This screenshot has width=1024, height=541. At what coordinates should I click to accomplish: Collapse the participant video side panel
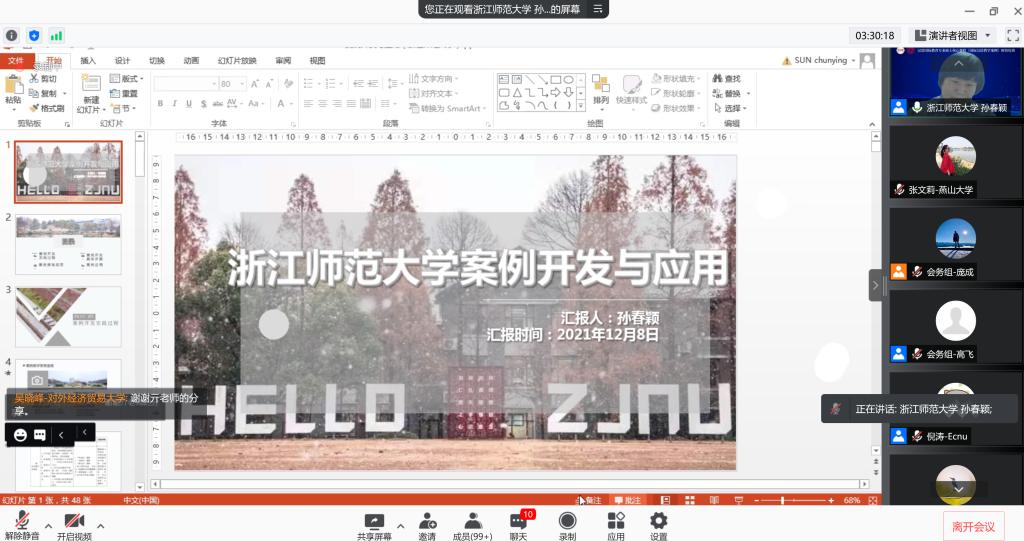pos(875,285)
